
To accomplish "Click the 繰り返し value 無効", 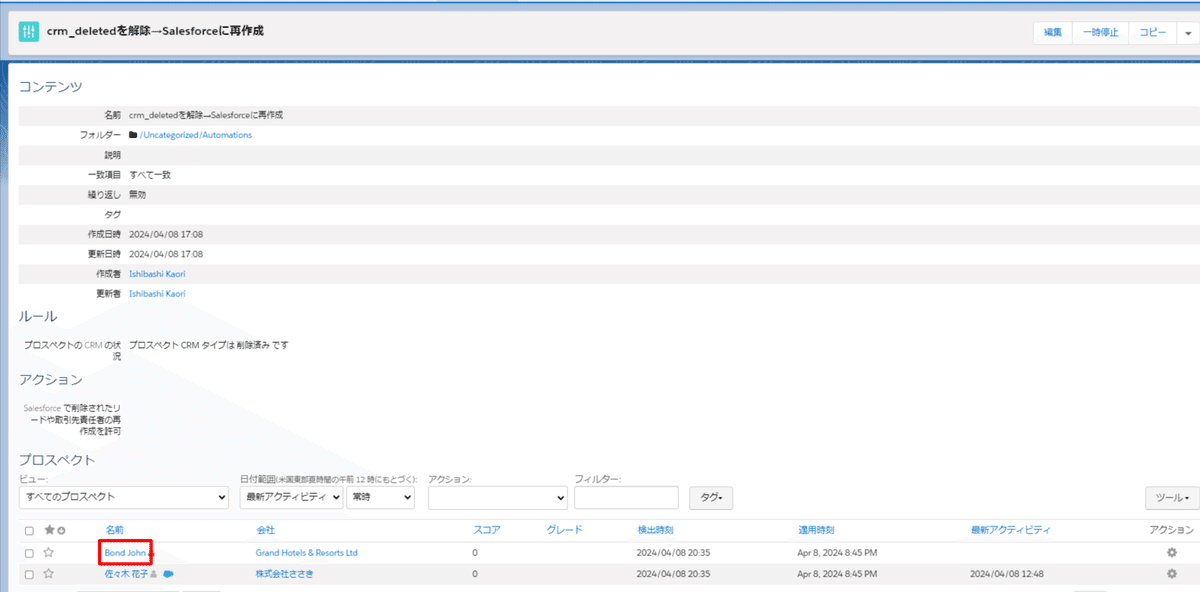I will 138,195.
